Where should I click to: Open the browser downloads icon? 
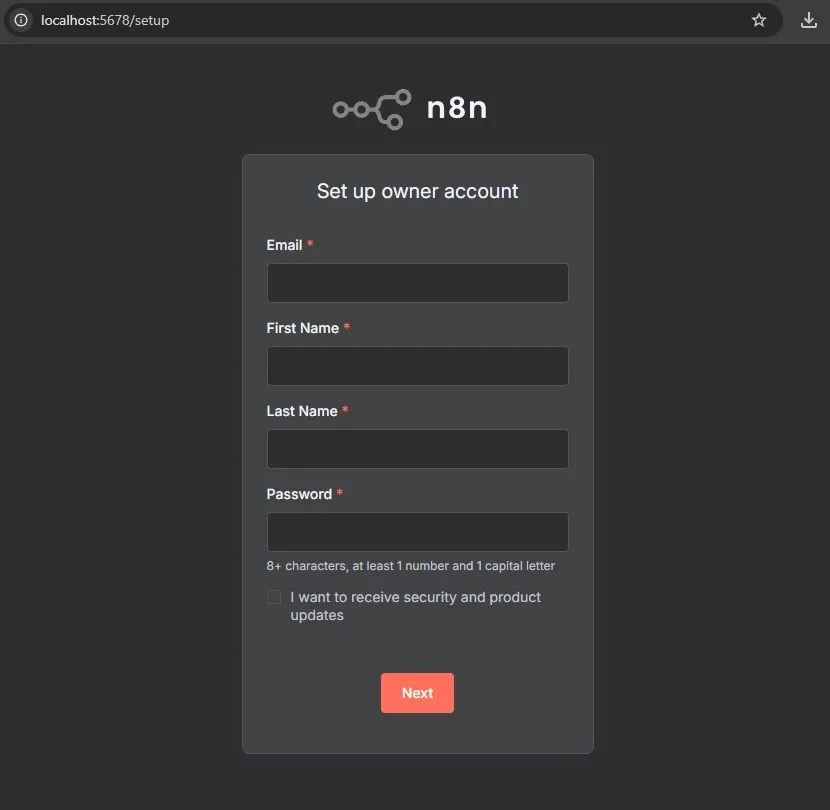pos(808,20)
